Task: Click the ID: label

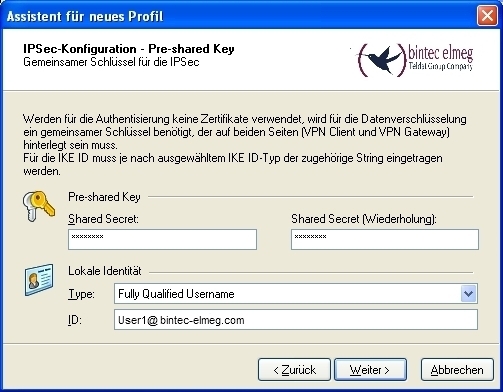Action: [x=75, y=320]
